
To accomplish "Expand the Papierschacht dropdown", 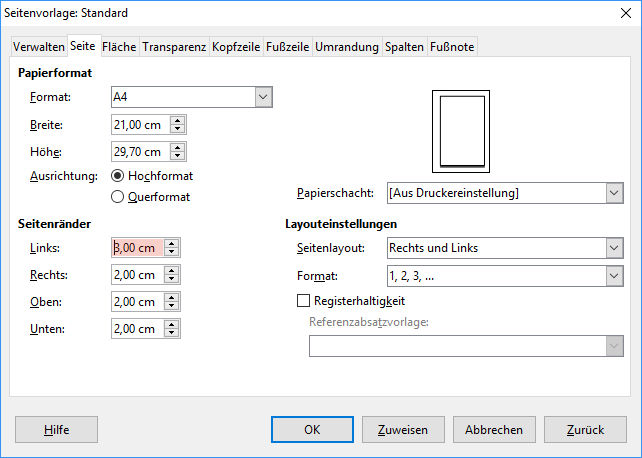I will tap(613, 193).
